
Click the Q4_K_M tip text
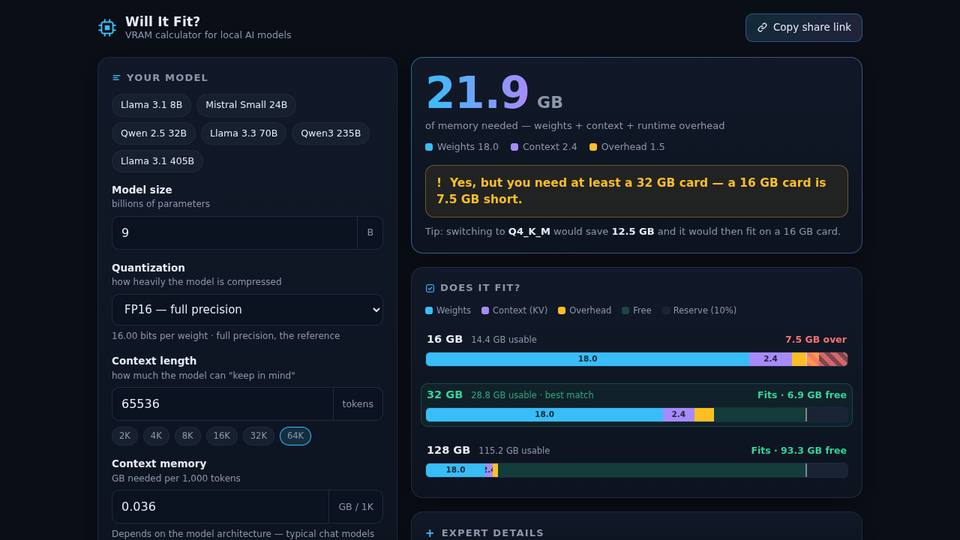tap(529, 231)
